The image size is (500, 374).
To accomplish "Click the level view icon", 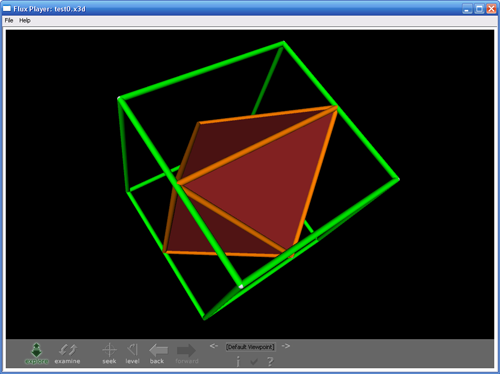I will [133, 354].
